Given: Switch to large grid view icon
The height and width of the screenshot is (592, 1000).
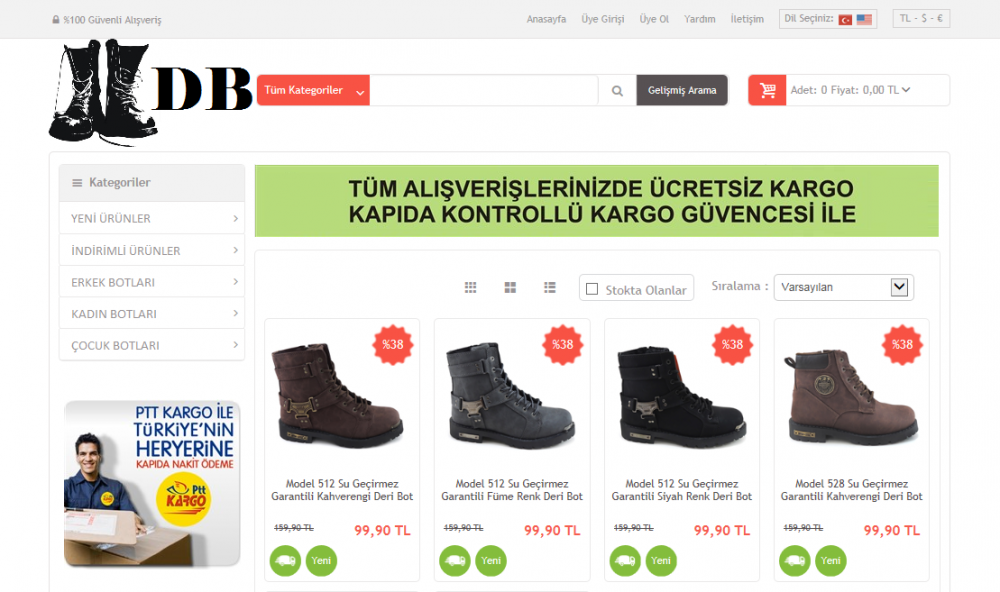Looking at the screenshot, I should [x=510, y=288].
